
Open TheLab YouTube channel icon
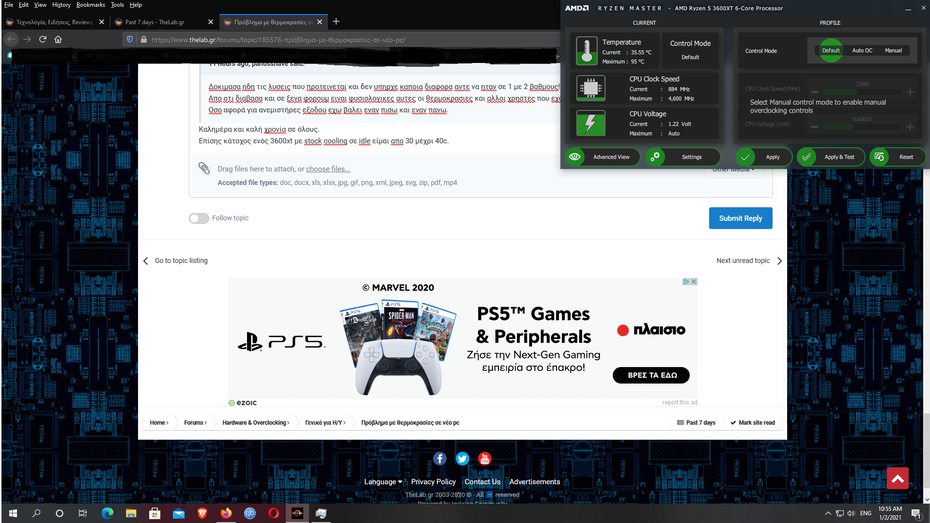point(485,458)
